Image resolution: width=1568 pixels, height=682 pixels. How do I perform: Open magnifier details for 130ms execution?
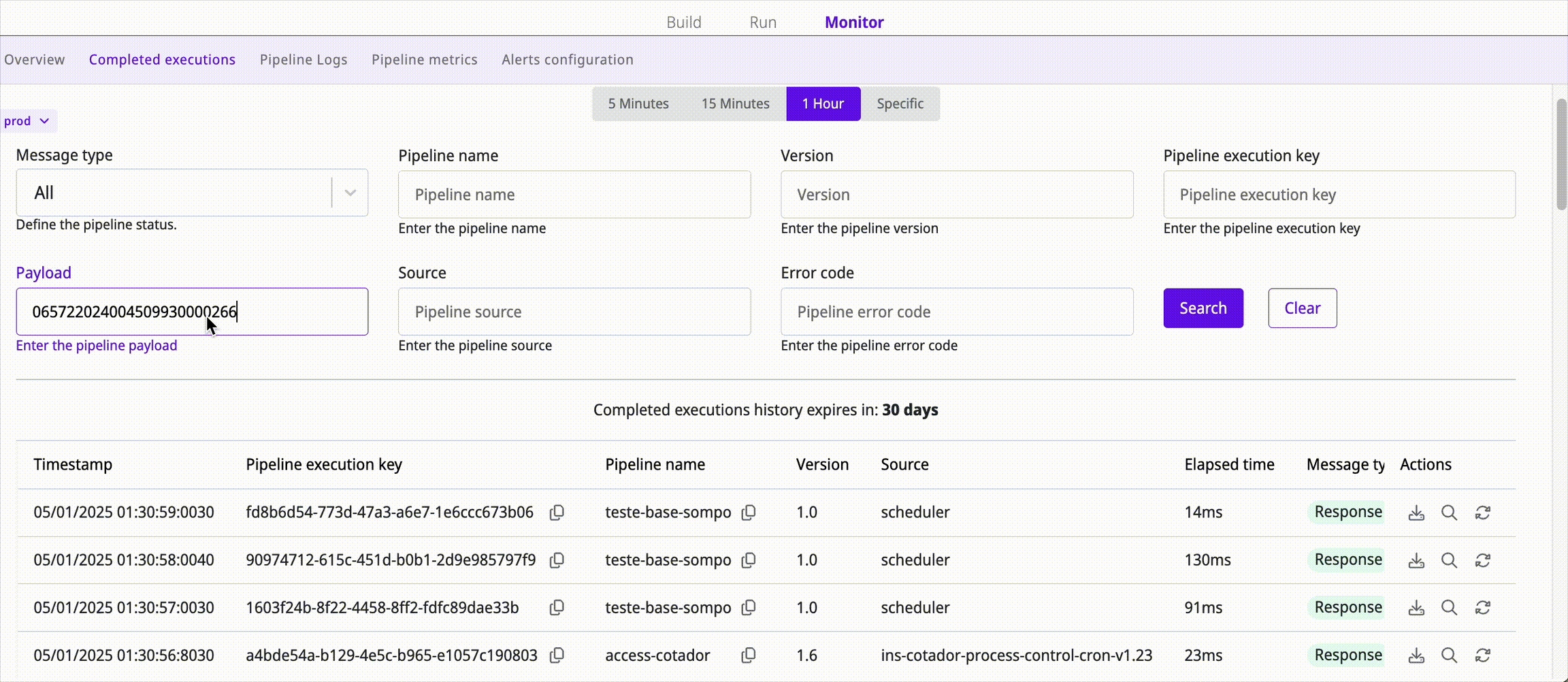(x=1449, y=561)
